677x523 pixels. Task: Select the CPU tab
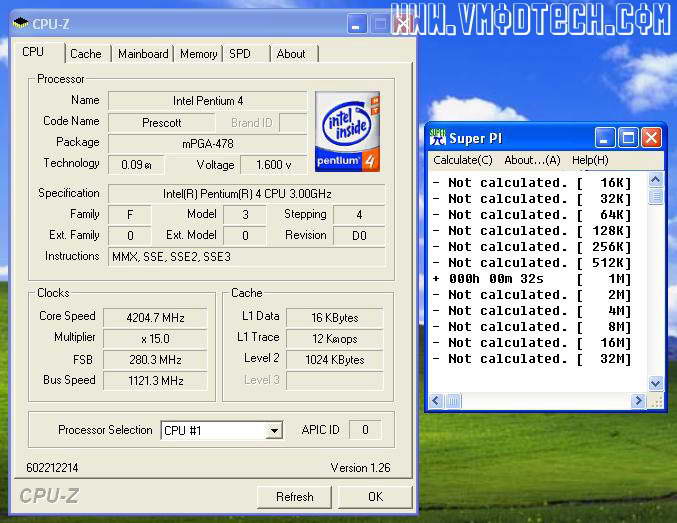coord(39,52)
